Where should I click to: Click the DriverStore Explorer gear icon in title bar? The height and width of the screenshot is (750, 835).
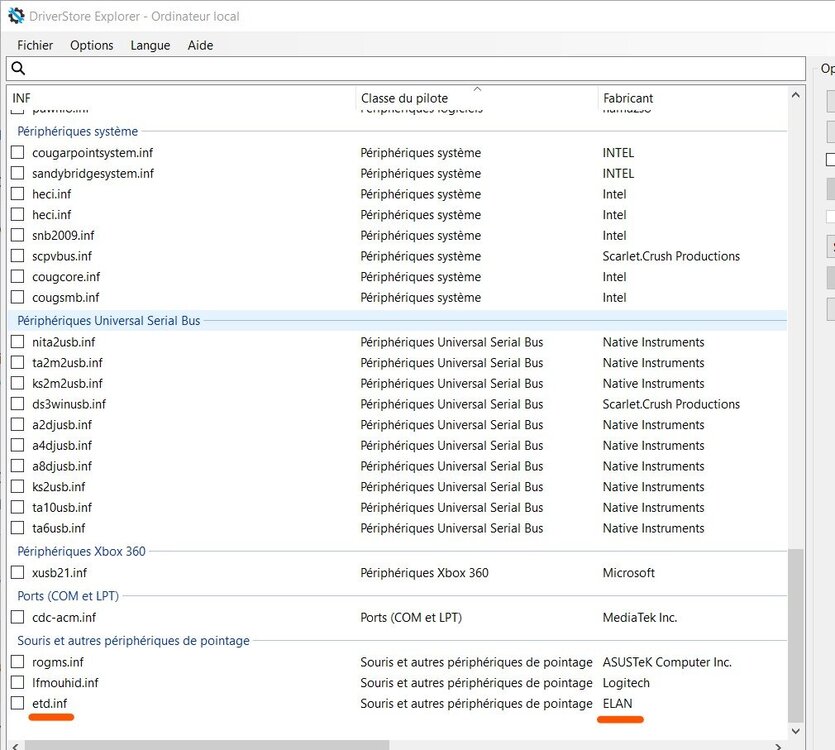pos(16,16)
